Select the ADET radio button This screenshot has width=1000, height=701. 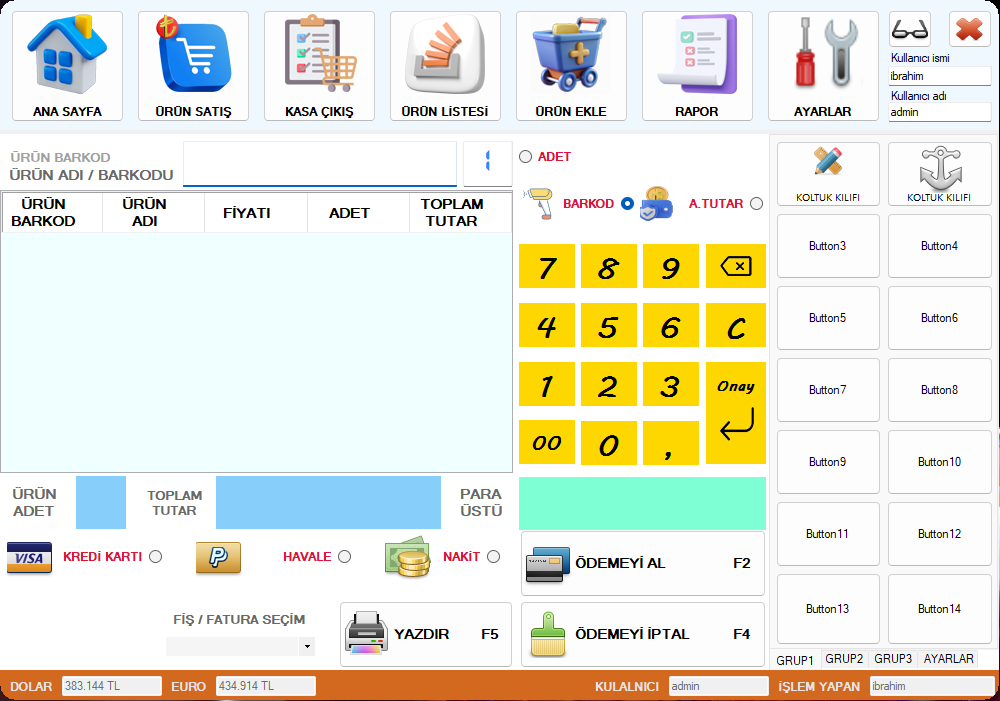526,156
